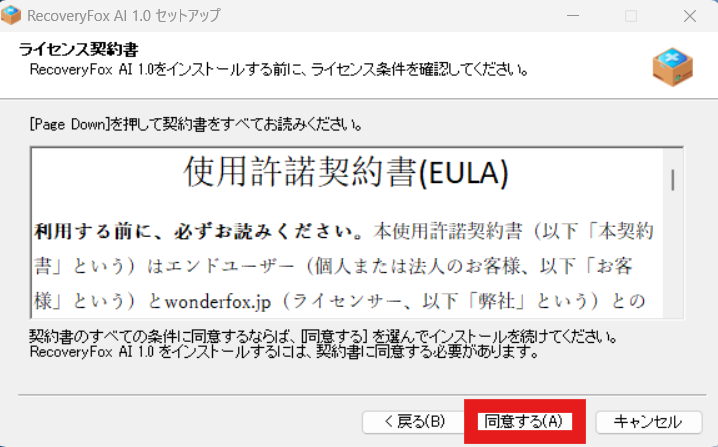The height and width of the screenshot is (447, 718).
Task: Click the grayed-out maximize window button
Action: [631, 16]
